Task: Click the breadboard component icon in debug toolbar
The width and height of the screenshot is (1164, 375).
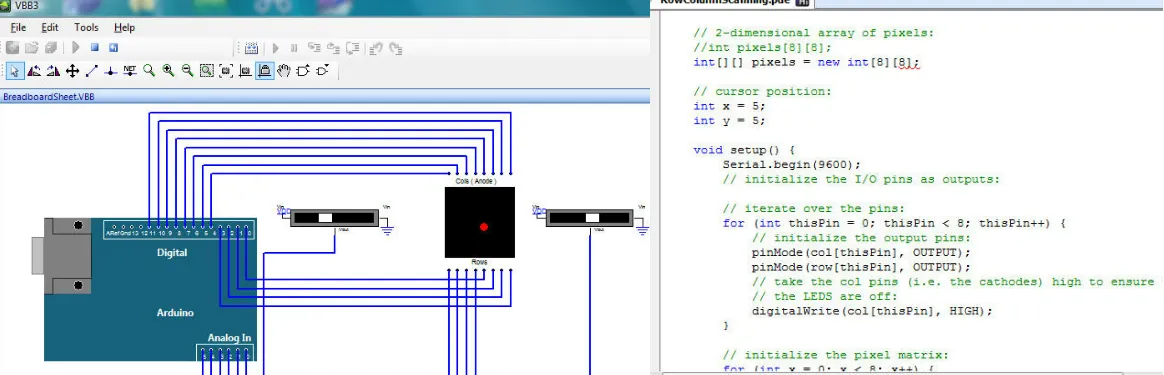Action: (252, 48)
